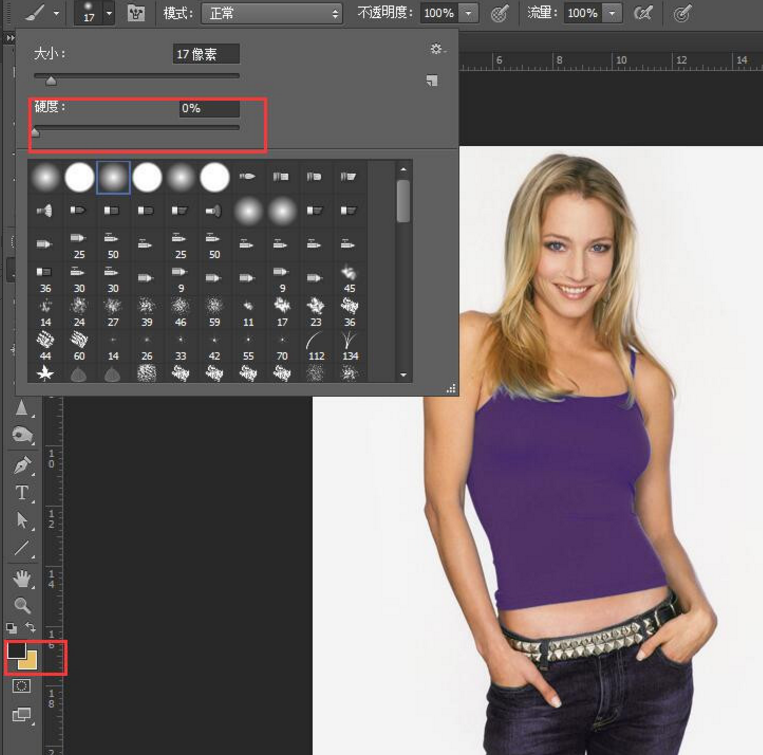Viewport: 763px width, 755px height.
Task: Create new brush preset from this brush
Action: [432, 81]
